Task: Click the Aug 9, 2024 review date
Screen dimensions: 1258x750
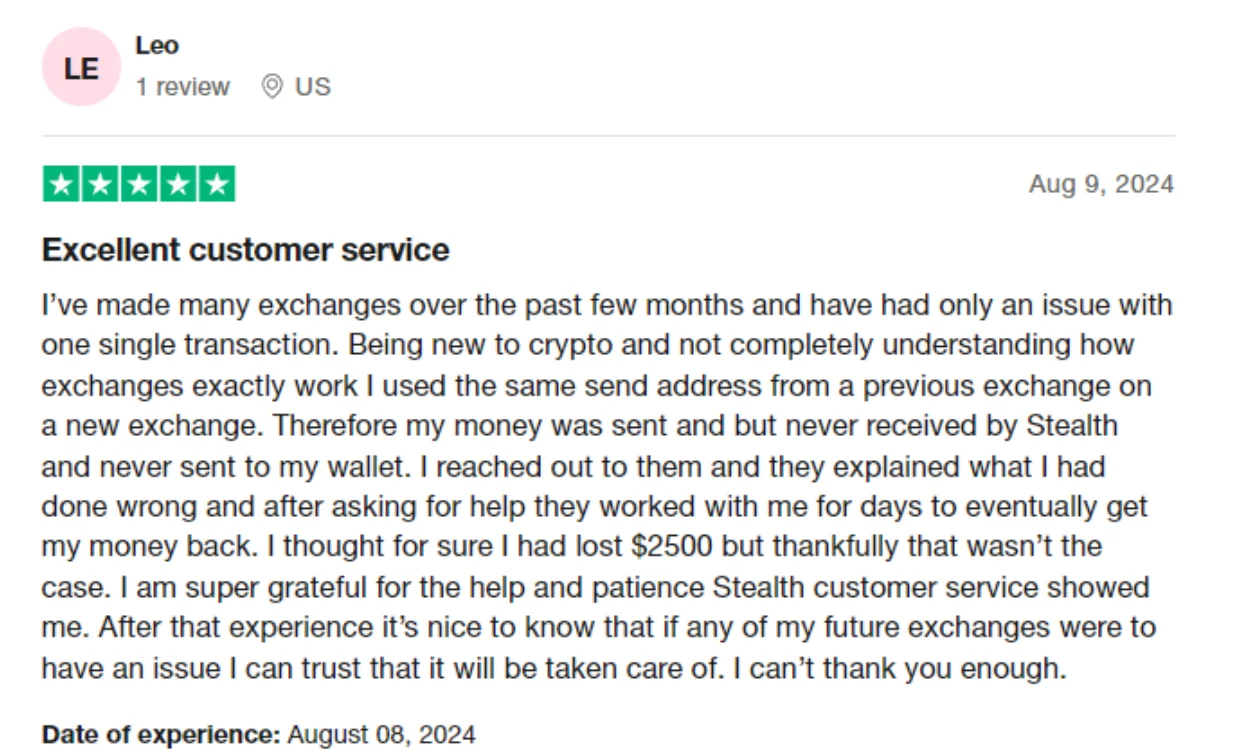Action: coord(1101,185)
